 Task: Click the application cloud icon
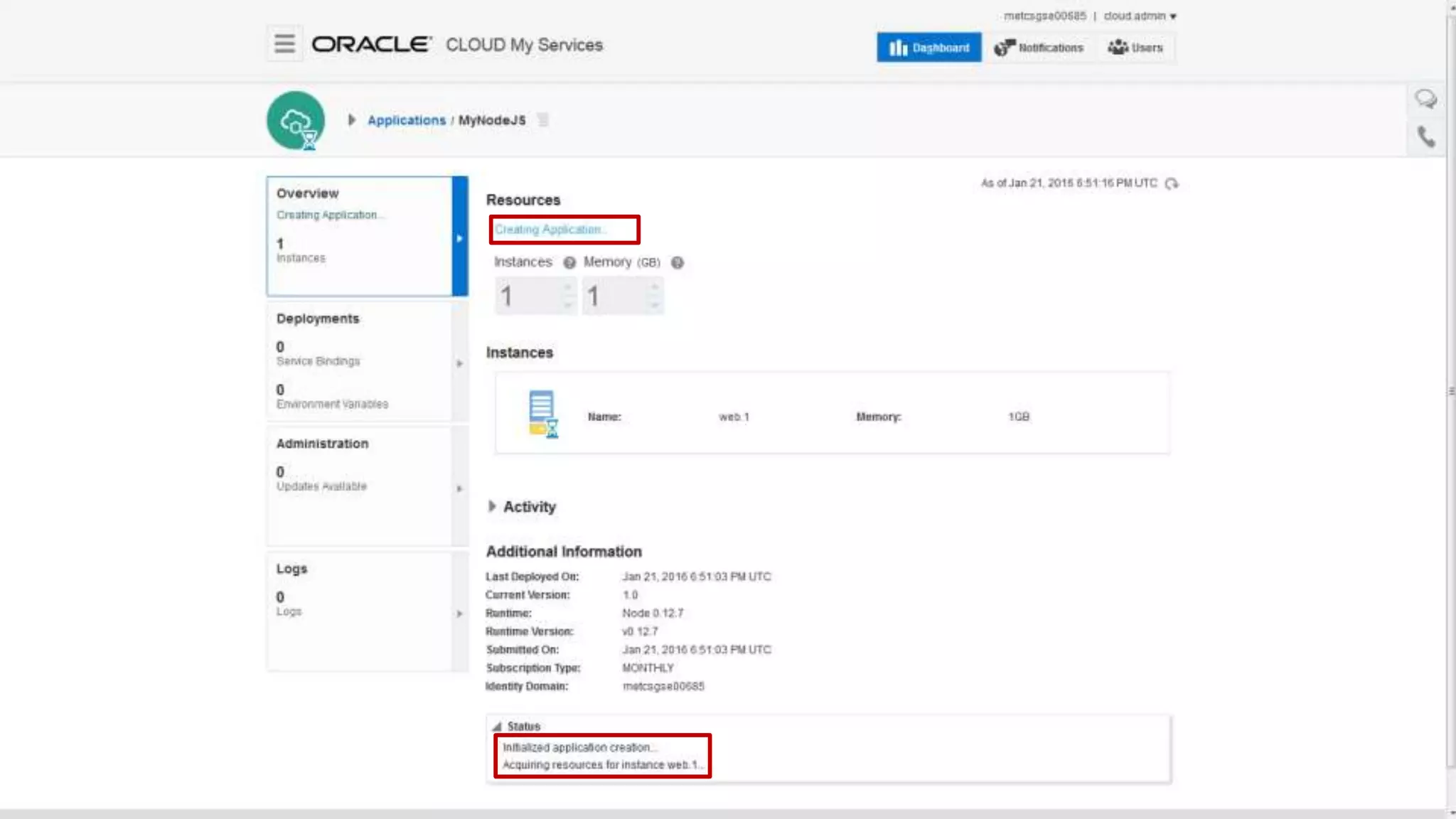tap(296, 120)
